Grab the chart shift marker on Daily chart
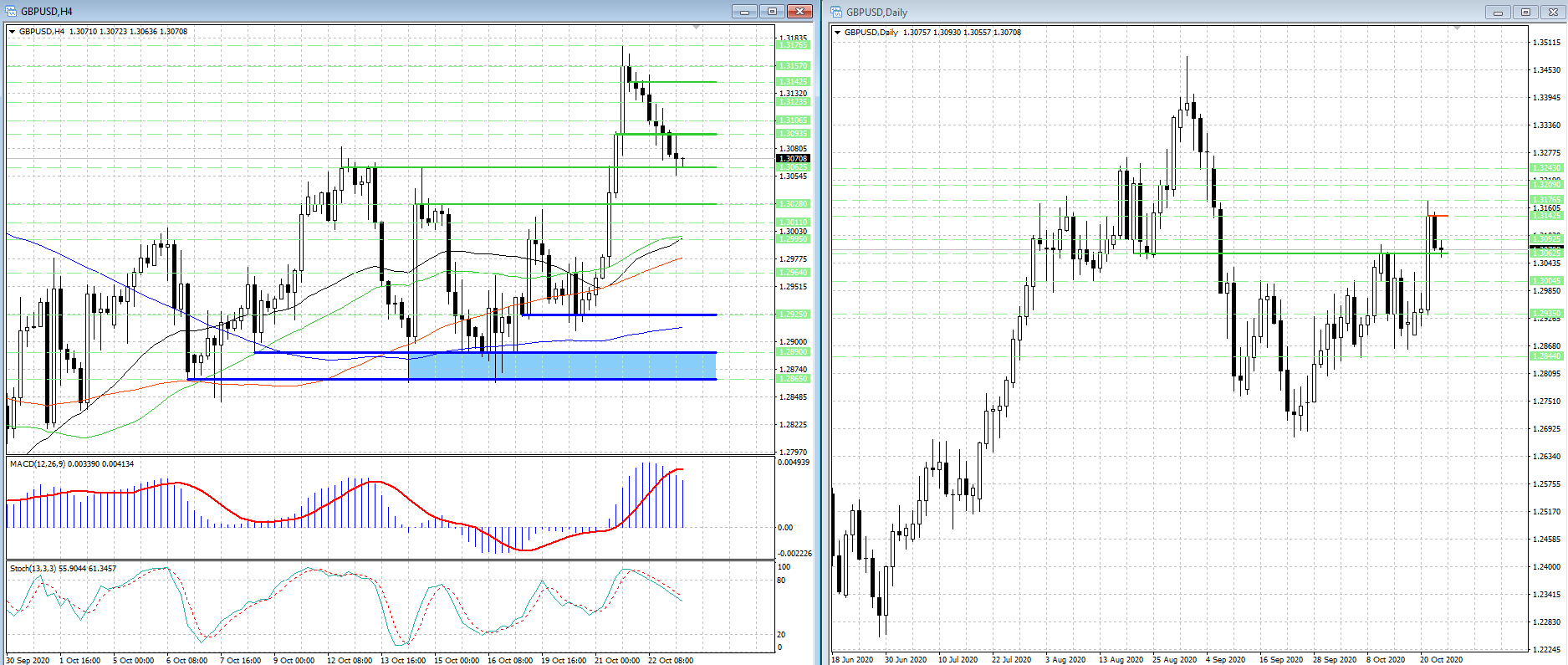The width and height of the screenshot is (1568, 665). (1457, 28)
